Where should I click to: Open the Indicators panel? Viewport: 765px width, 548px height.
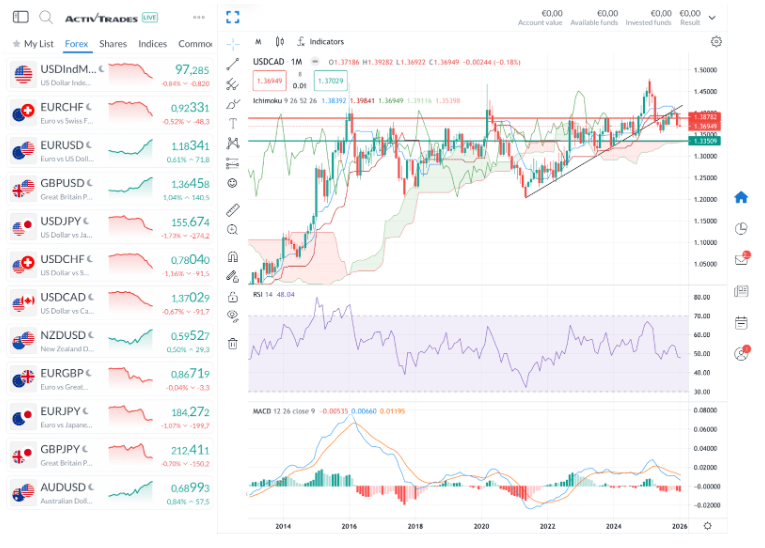coord(321,41)
